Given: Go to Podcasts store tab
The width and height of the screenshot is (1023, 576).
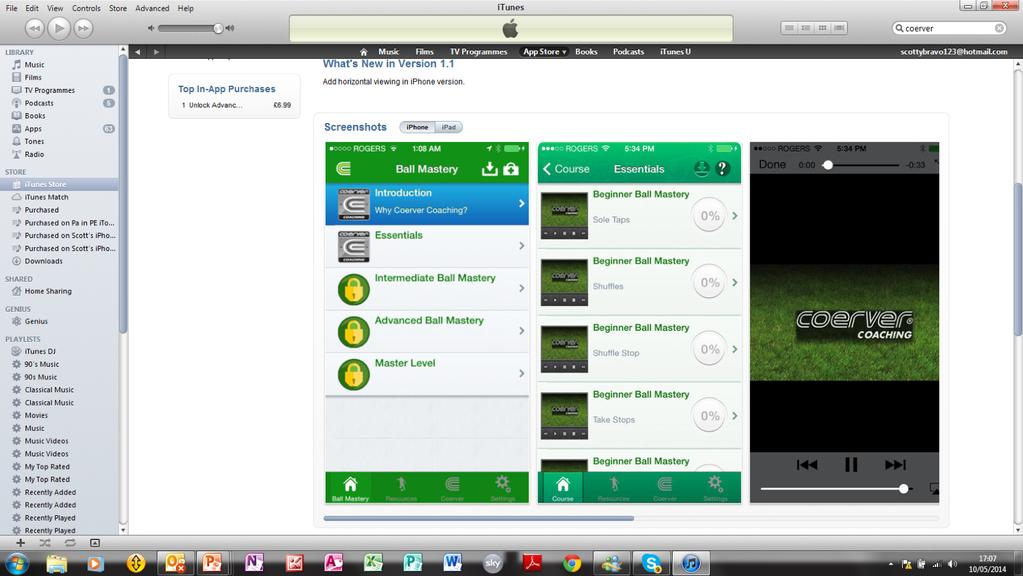Looking at the screenshot, I should click(628, 52).
